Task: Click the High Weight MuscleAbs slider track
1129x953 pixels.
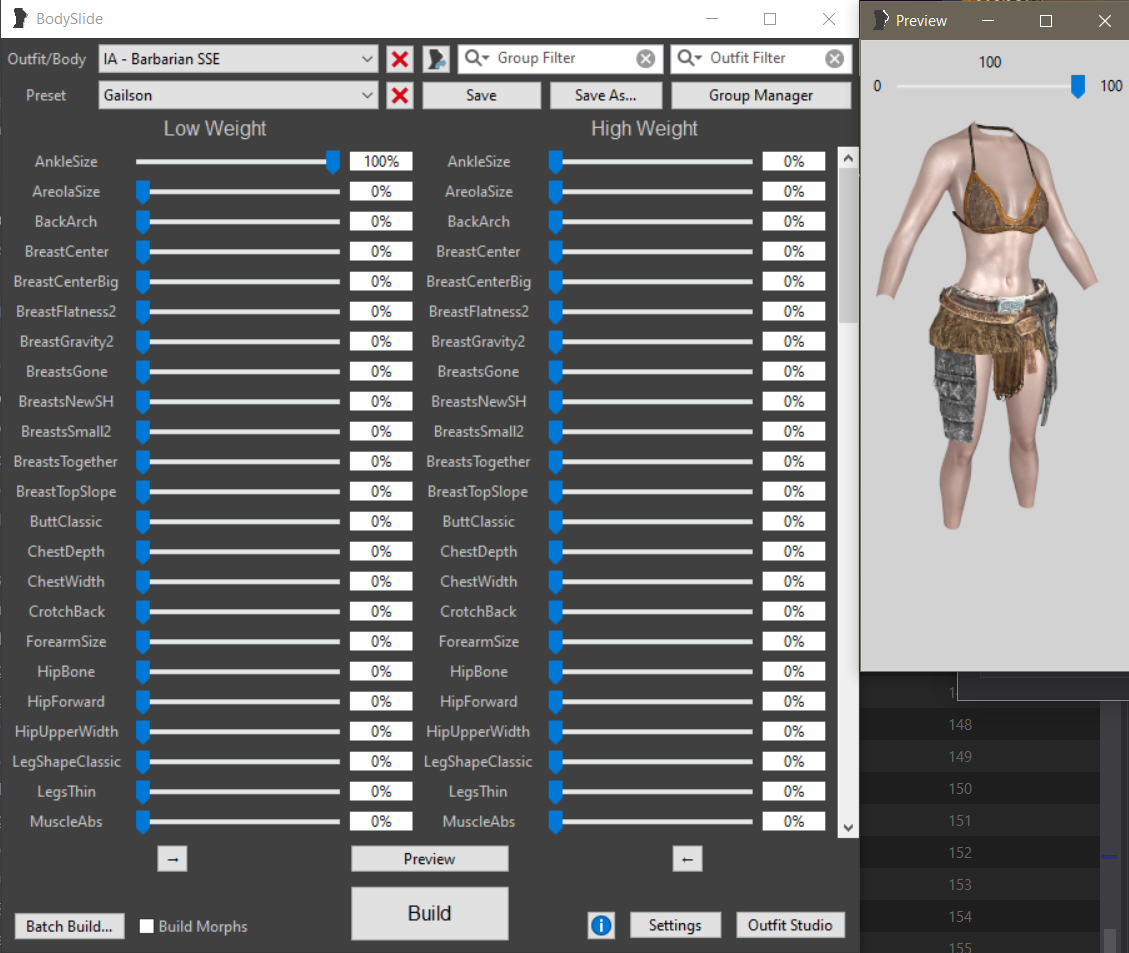Action: (x=652, y=821)
